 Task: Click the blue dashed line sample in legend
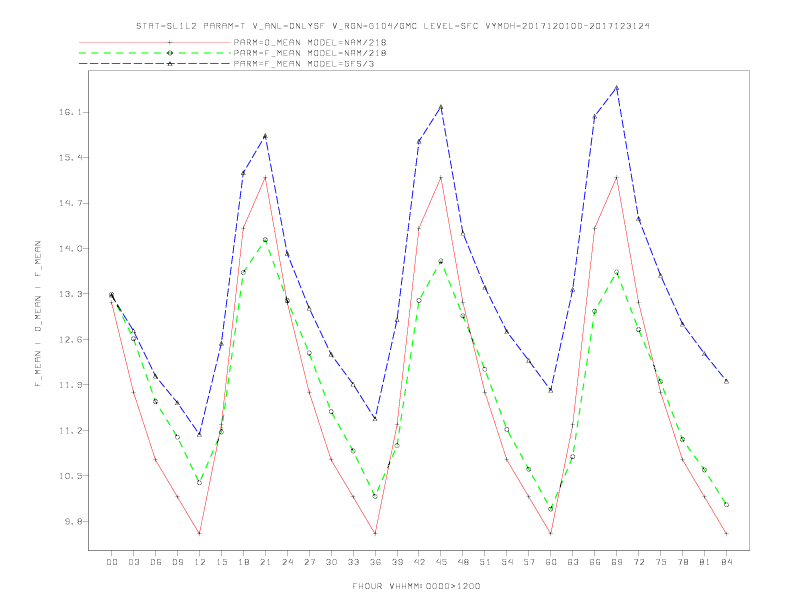(x=155, y=64)
